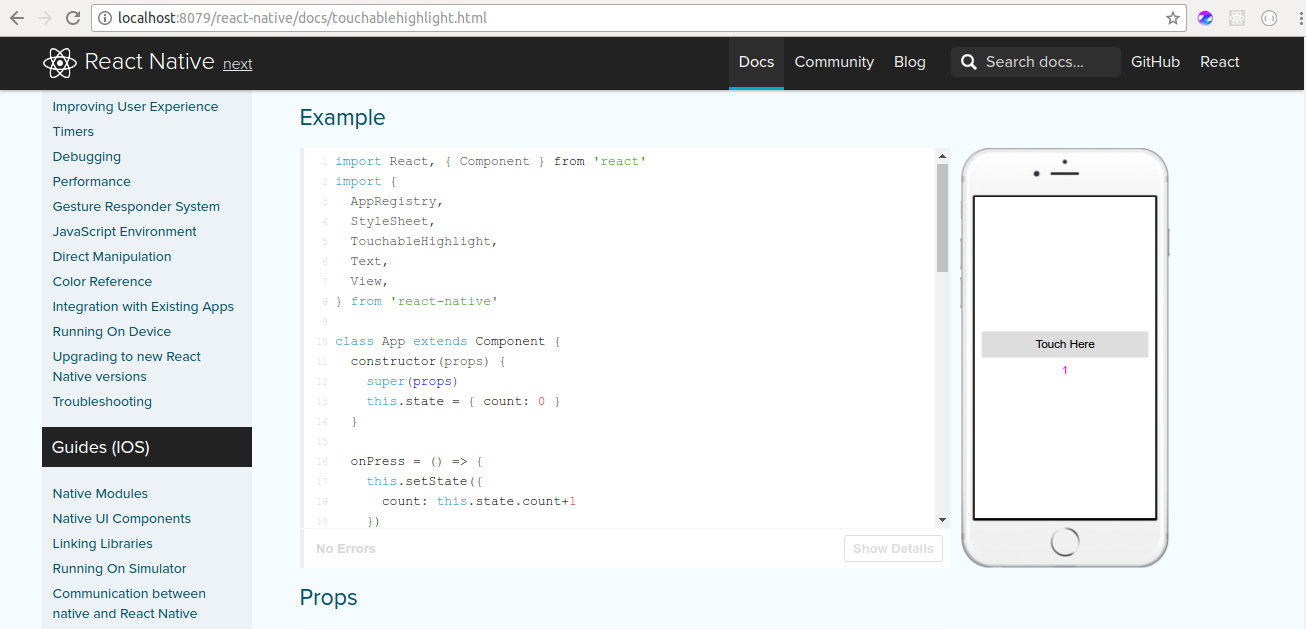Viewport: 1306px width, 629px height.
Task: Open the Timers guide
Action: click(x=73, y=132)
